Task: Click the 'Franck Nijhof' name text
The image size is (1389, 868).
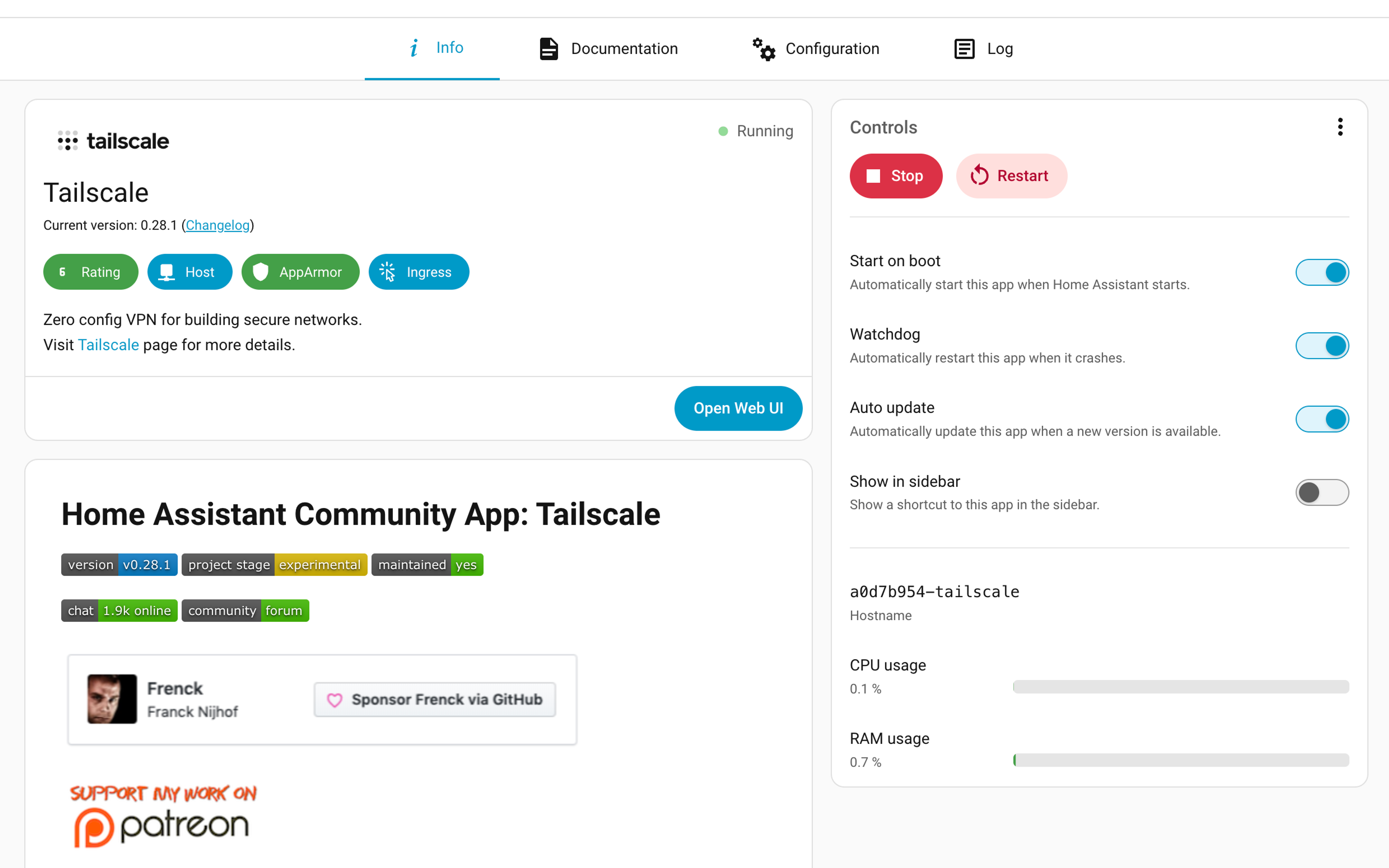Action: 192,712
